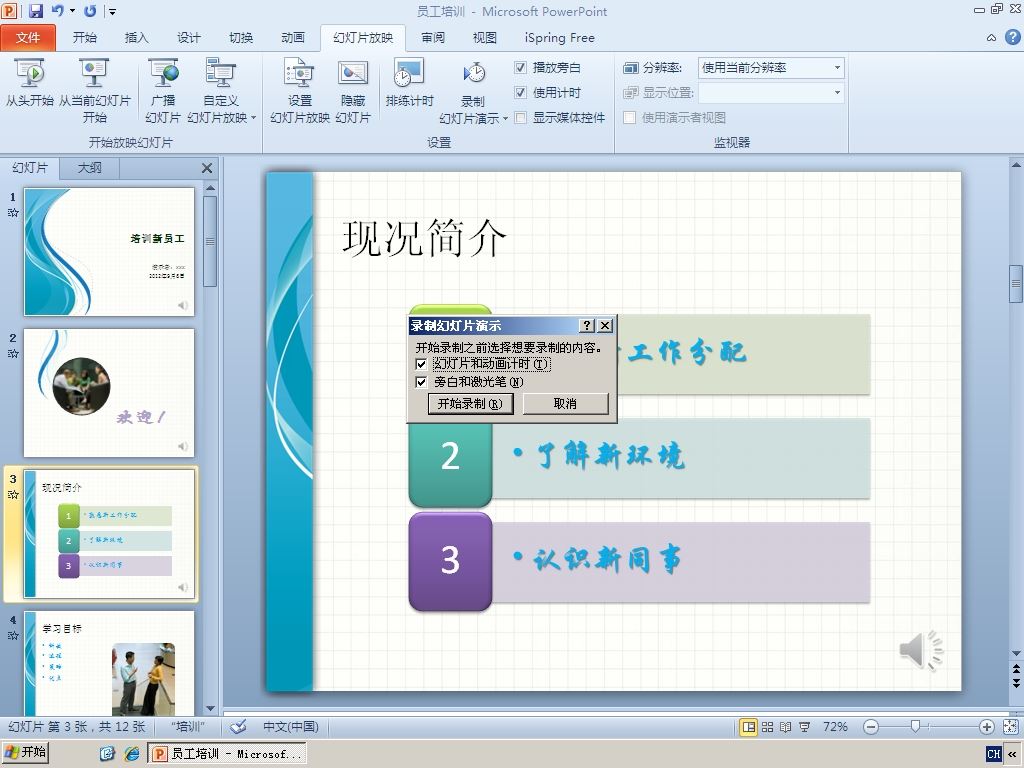Viewport: 1024px width, 768px height.
Task: Open the File (文件) tab
Action: pos(28,38)
